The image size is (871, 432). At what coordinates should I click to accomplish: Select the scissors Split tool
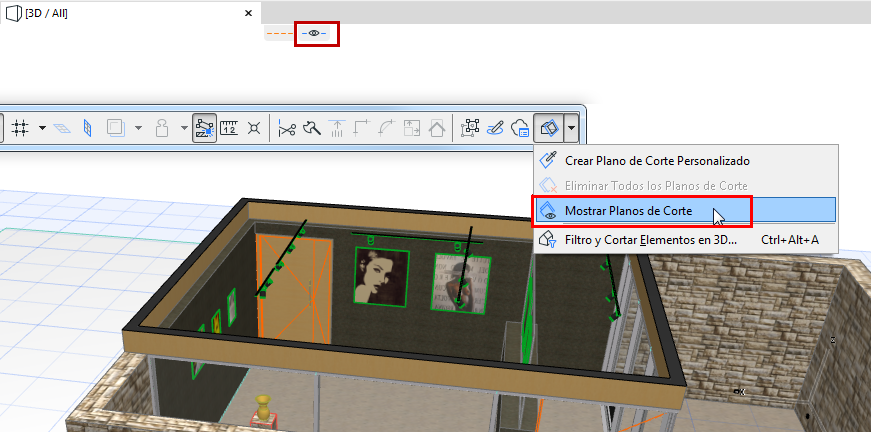point(287,129)
